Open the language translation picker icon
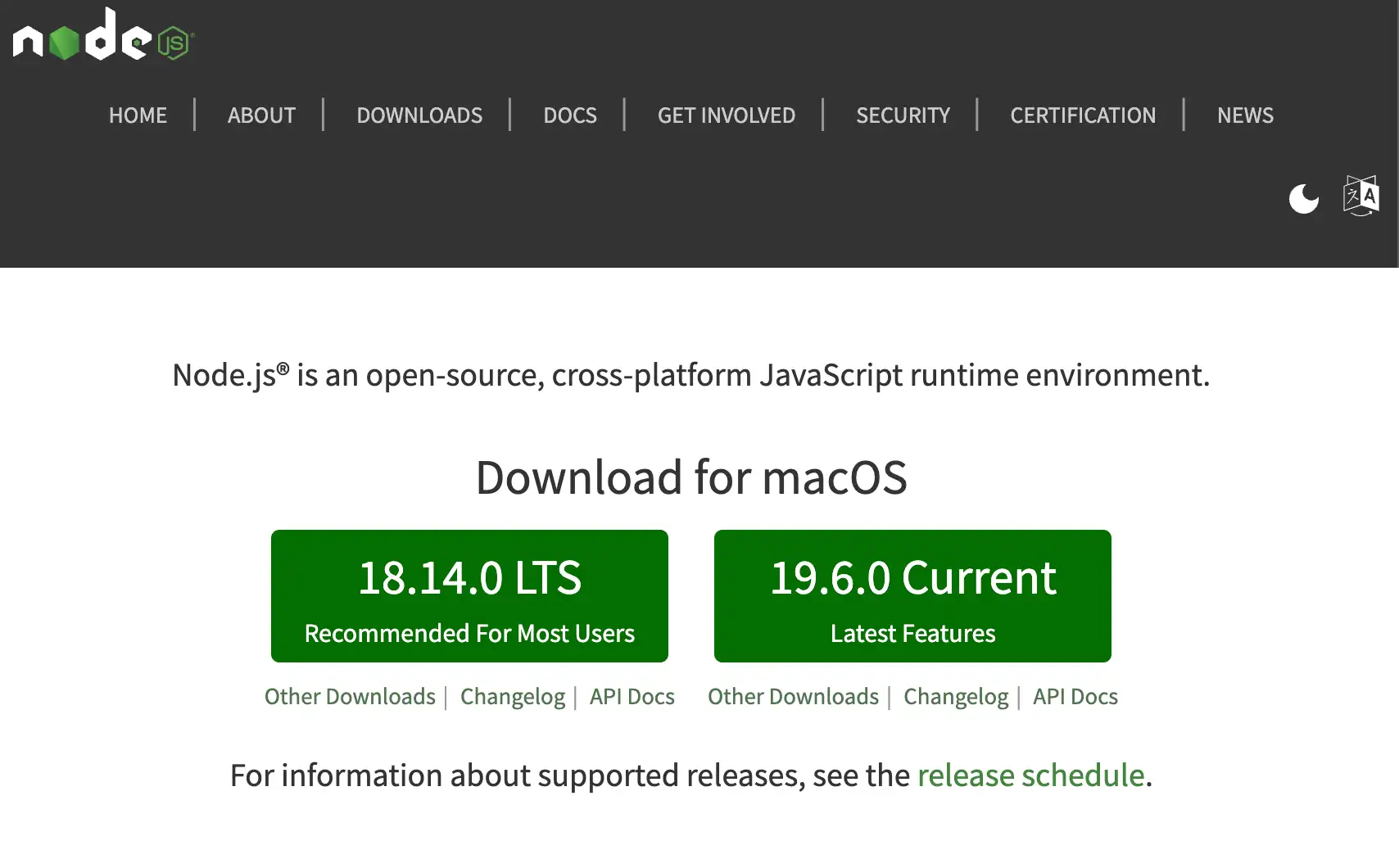 click(1361, 196)
